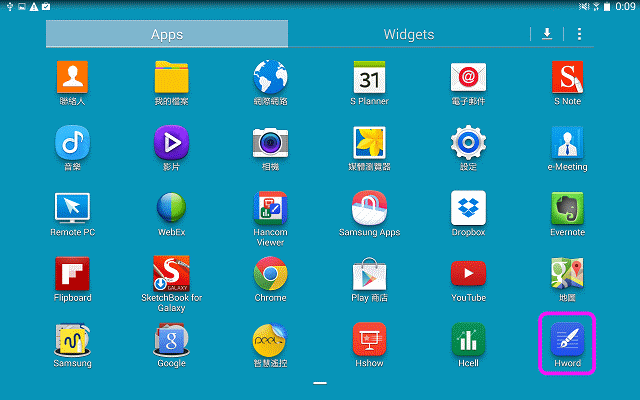Switch to the Apps tab
Screen dimensions: 640x400
click(167, 34)
